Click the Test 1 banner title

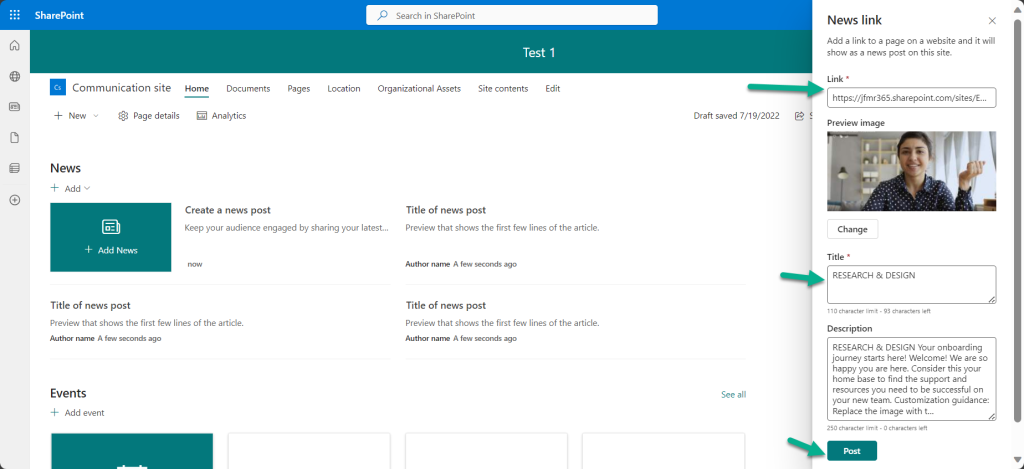tap(539, 53)
